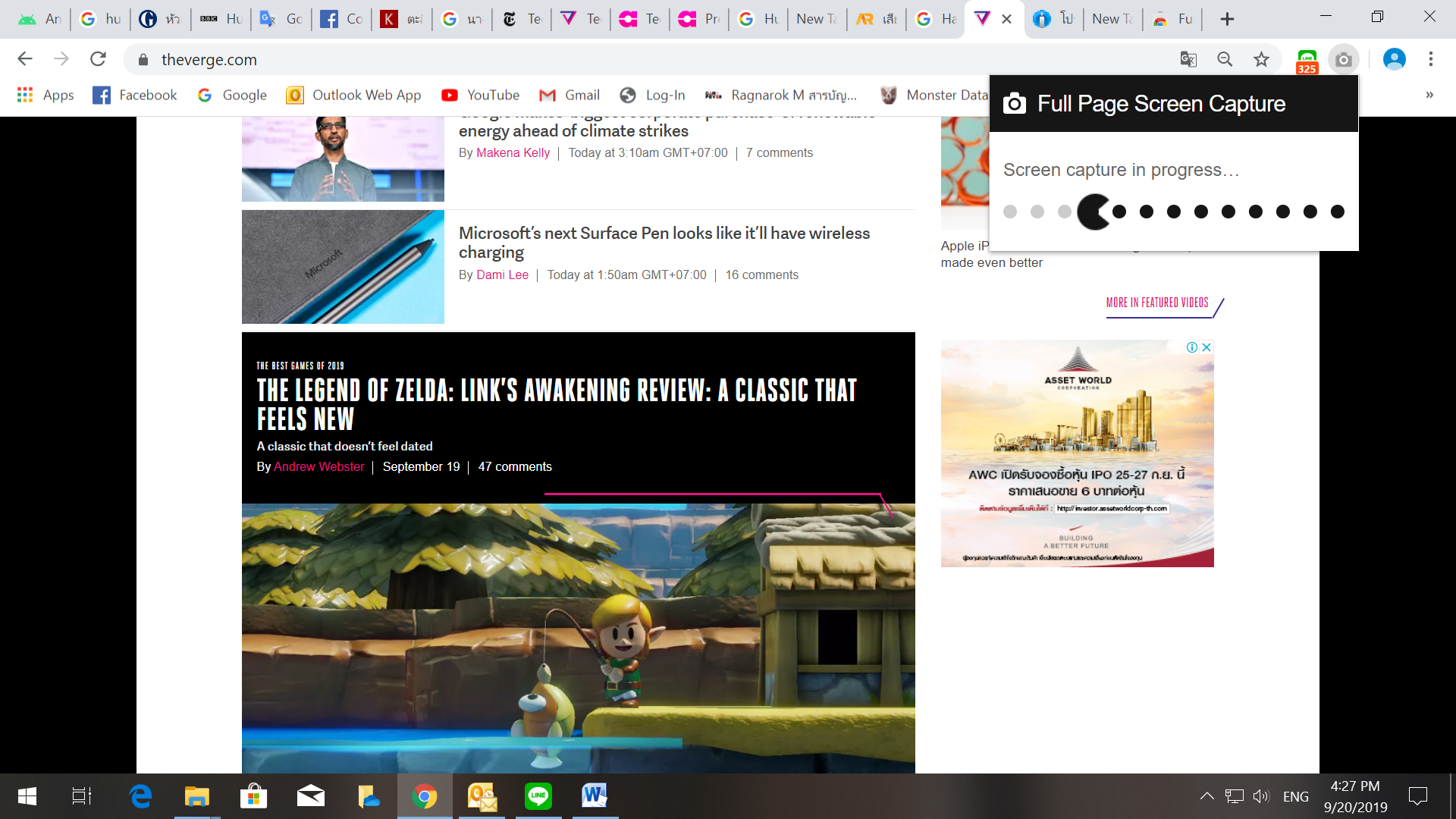Open the Google bookmark
This screenshot has width=1456, height=819.
click(232, 95)
